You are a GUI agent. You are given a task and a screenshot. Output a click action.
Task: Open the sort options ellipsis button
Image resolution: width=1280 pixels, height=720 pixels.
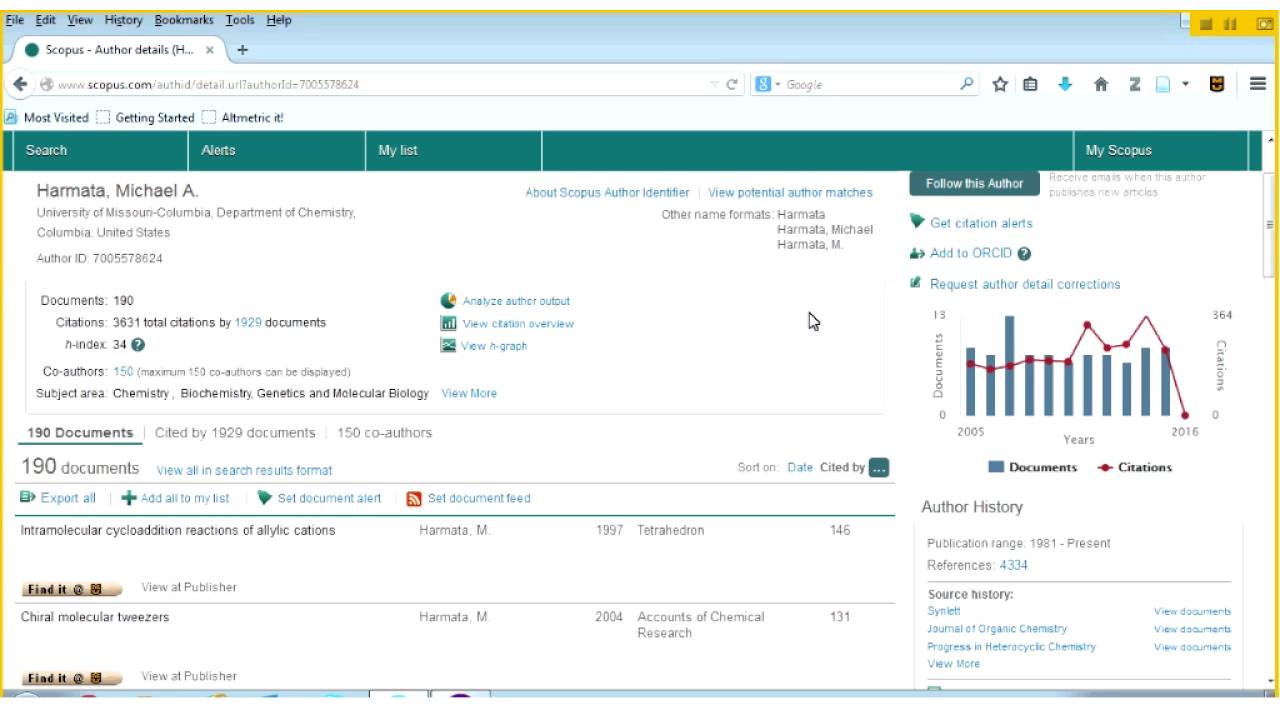click(879, 468)
